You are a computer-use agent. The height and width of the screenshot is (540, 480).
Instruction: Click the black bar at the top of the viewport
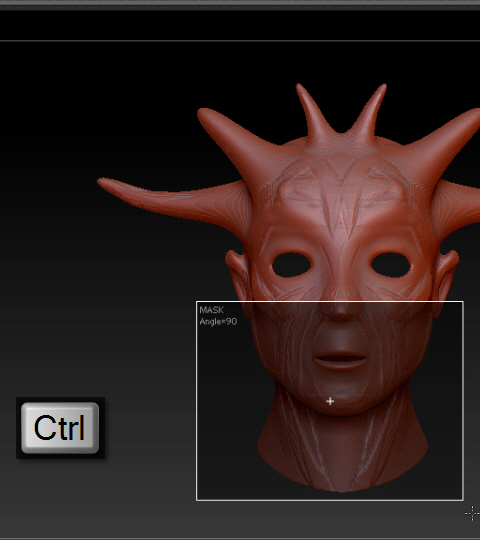pos(240,26)
